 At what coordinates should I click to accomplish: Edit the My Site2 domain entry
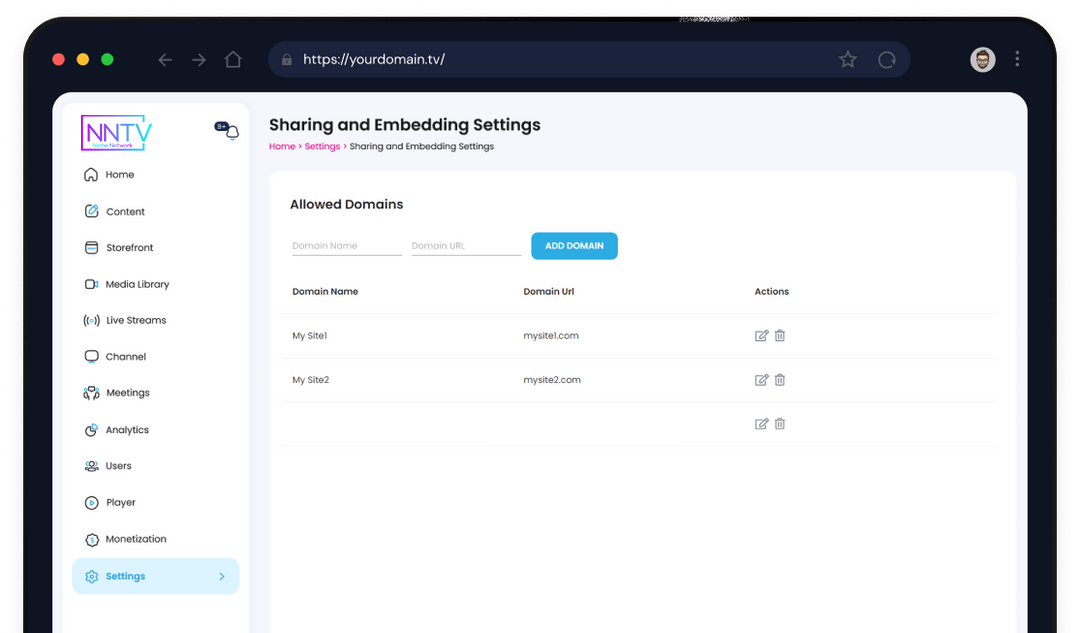(x=761, y=380)
